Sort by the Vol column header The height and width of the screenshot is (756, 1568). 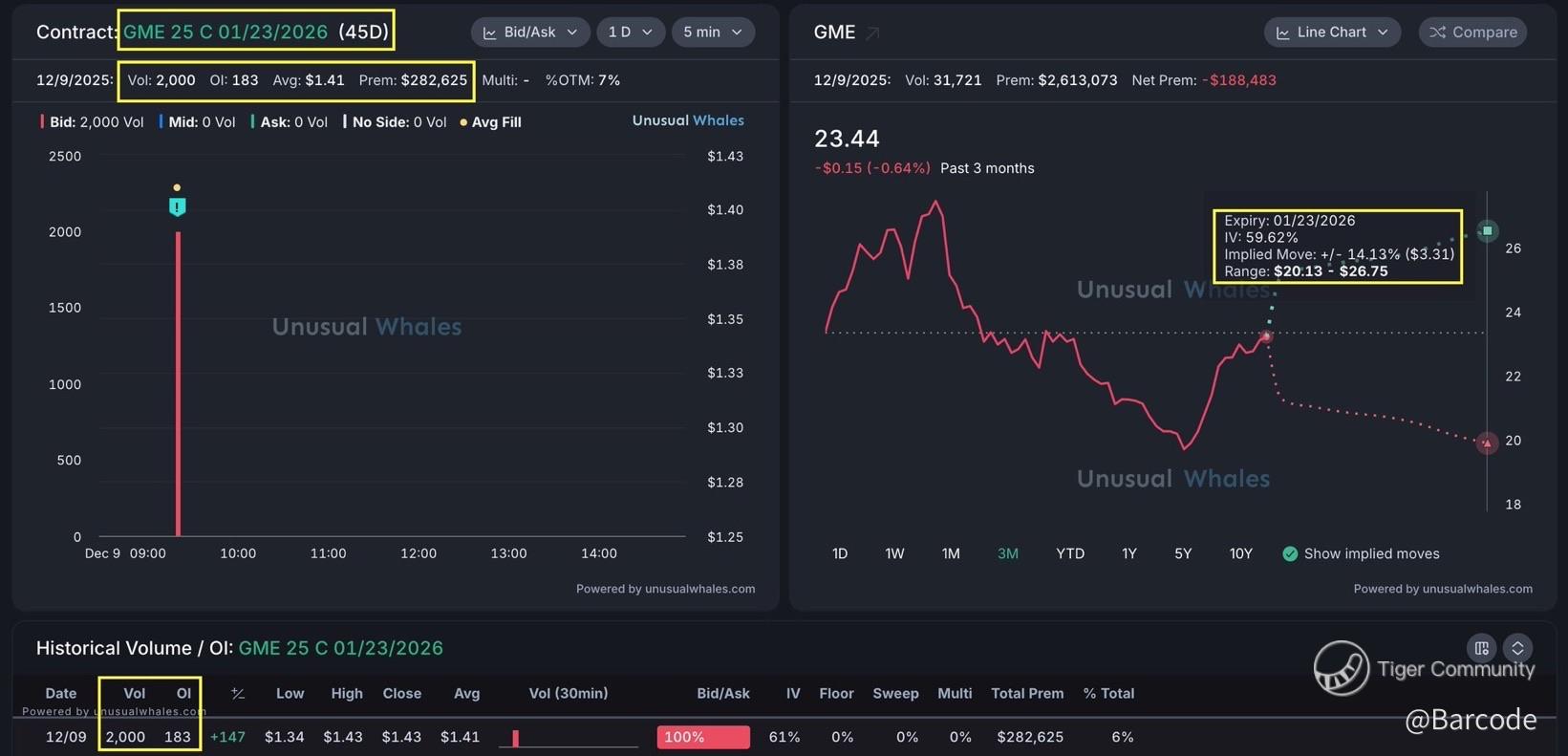click(134, 694)
